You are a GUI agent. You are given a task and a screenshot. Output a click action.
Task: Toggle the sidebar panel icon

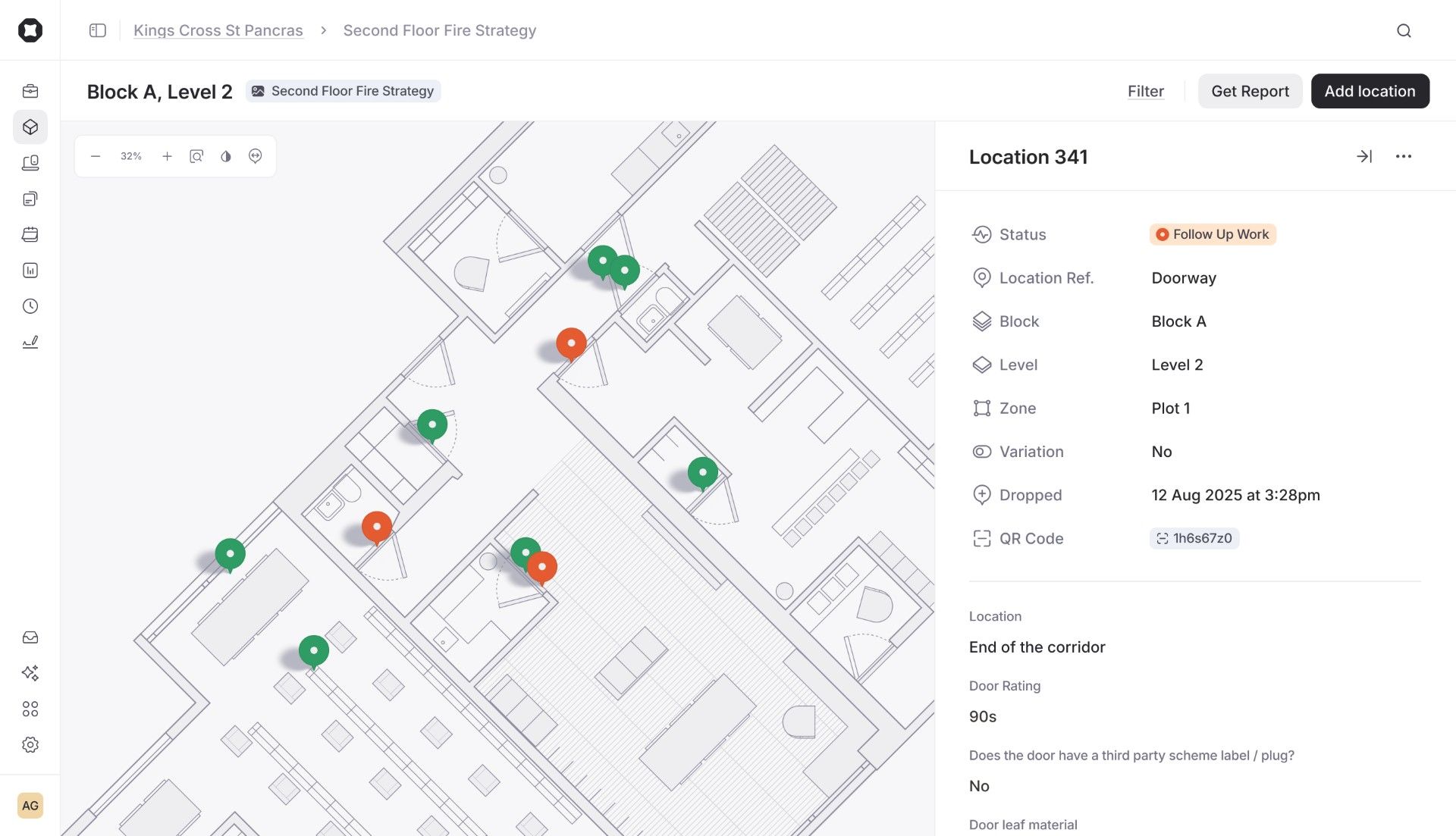pyautogui.click(x=98, y=30)
